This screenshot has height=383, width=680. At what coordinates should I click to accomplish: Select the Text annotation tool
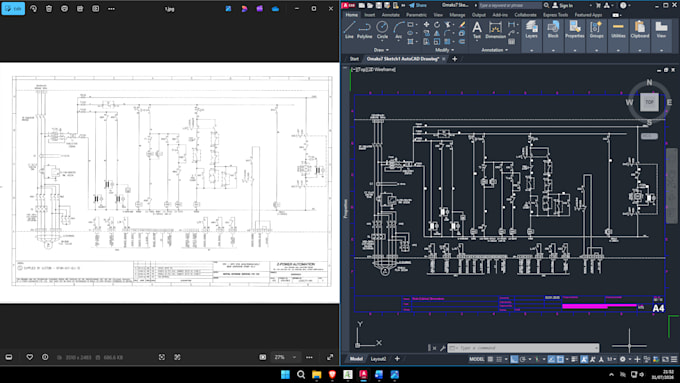tap(477, 30)
